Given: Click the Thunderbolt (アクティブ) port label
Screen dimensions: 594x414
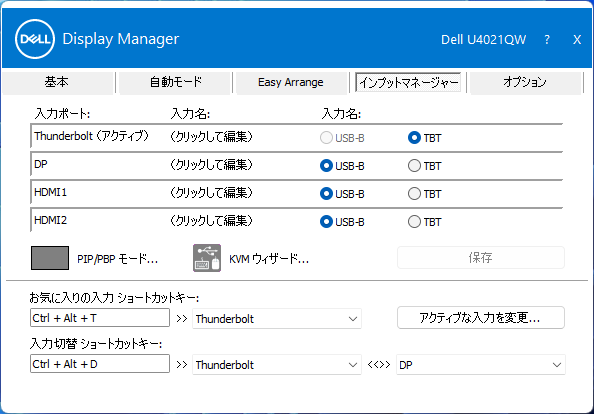Looking at the screenshot, I should (92, 136).
